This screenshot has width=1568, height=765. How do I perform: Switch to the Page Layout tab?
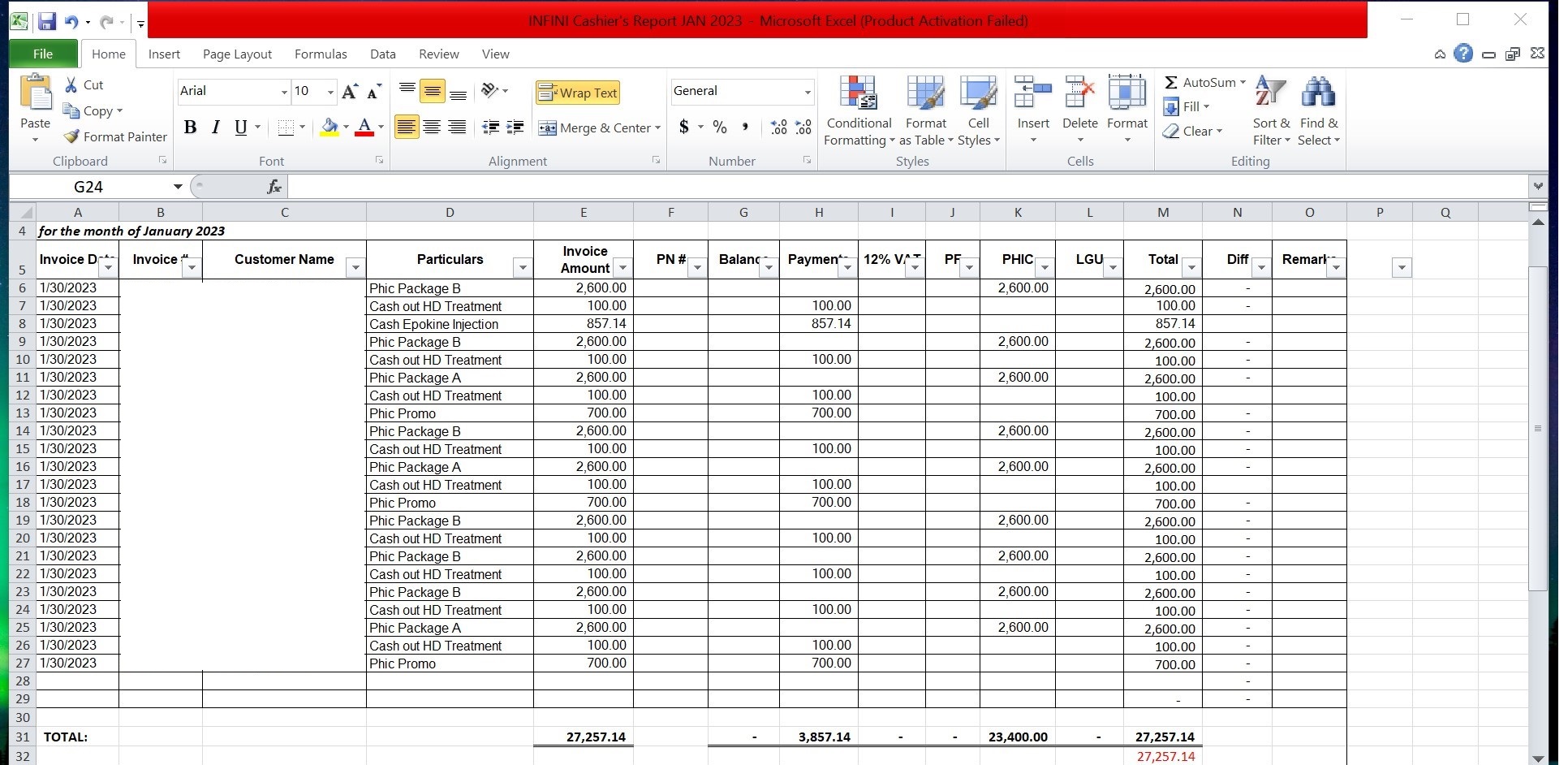point(237,54)
